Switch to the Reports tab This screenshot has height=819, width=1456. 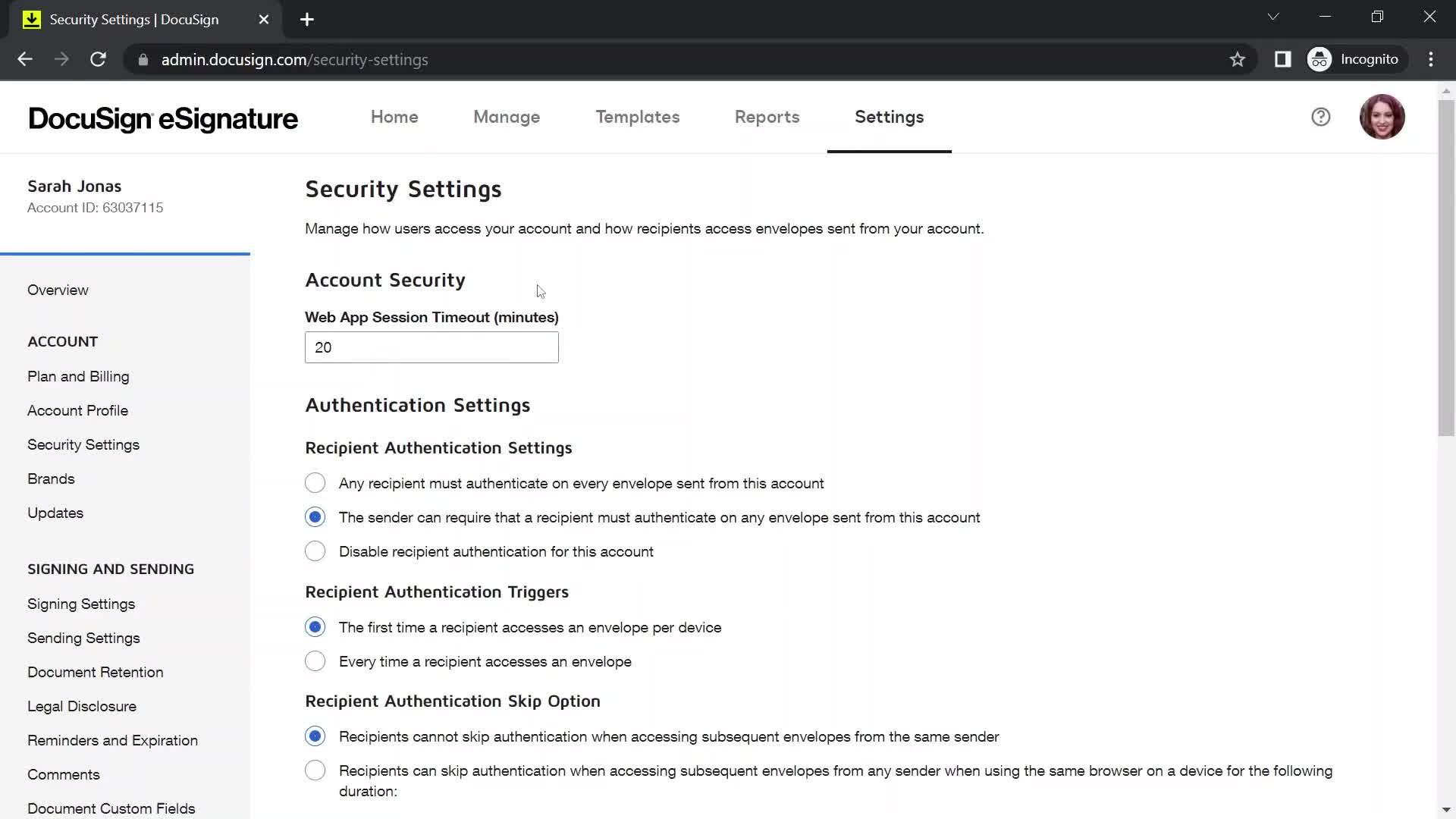click(x=767, y=117)
